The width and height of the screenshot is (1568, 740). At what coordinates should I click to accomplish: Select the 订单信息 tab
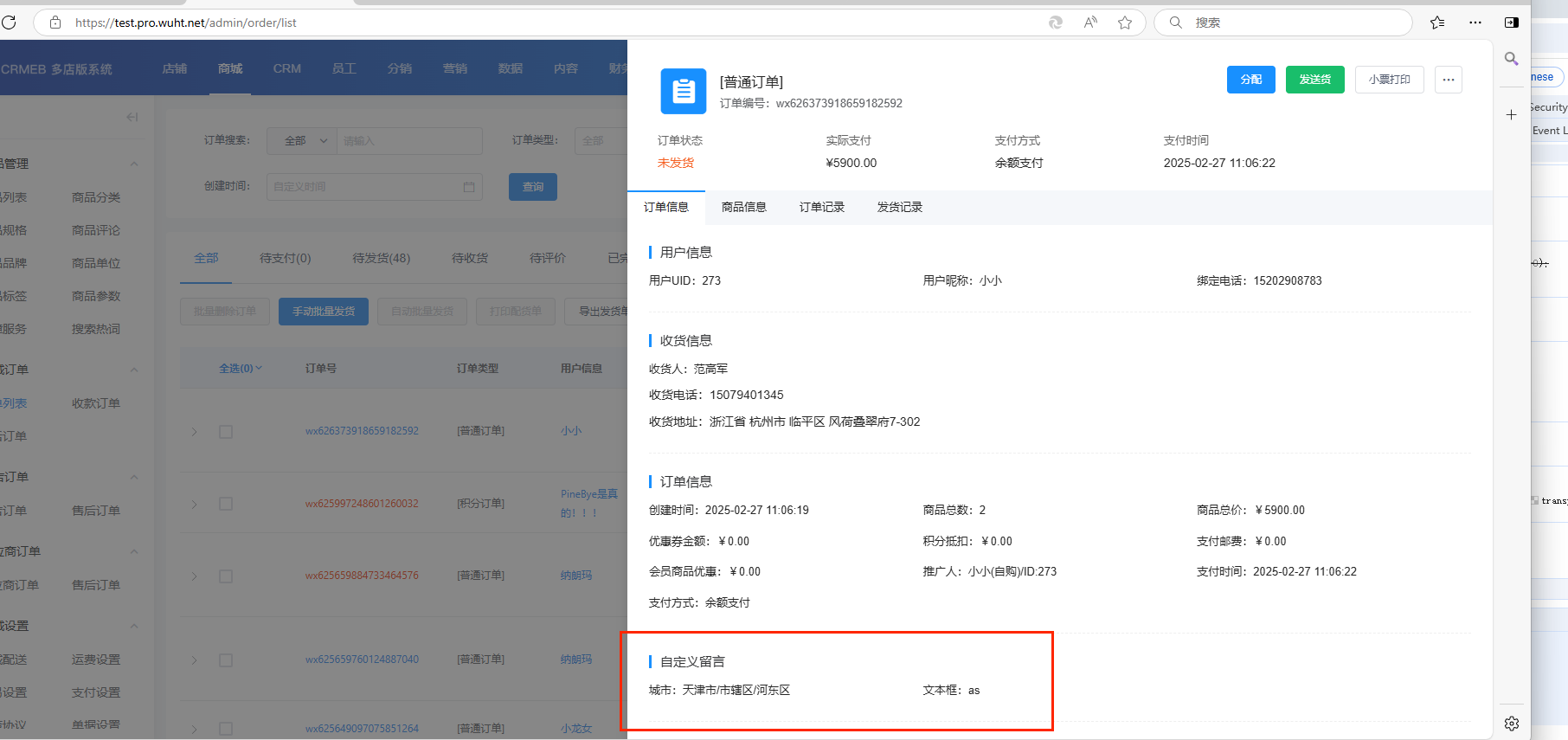click(x=666, y=208)
